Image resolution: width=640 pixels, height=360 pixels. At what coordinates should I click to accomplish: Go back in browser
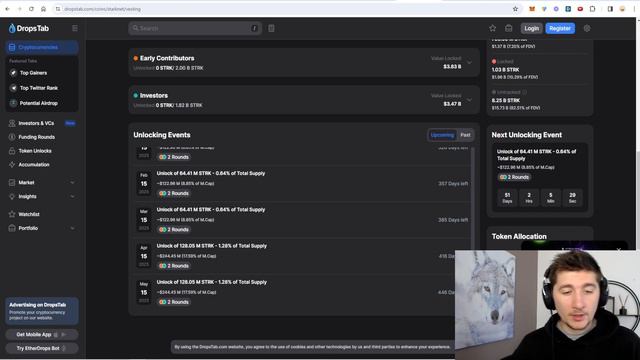7,9
